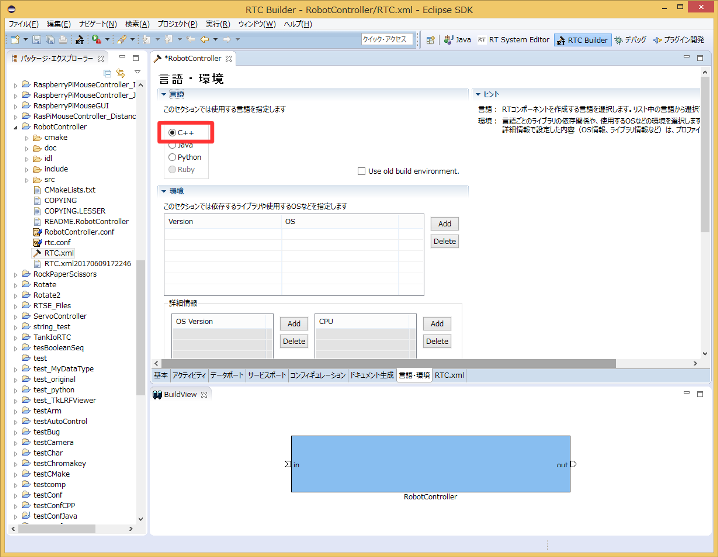Click Add next to the Version table
This screenshot has width=718, height=557.
click(x=444, y=224)
